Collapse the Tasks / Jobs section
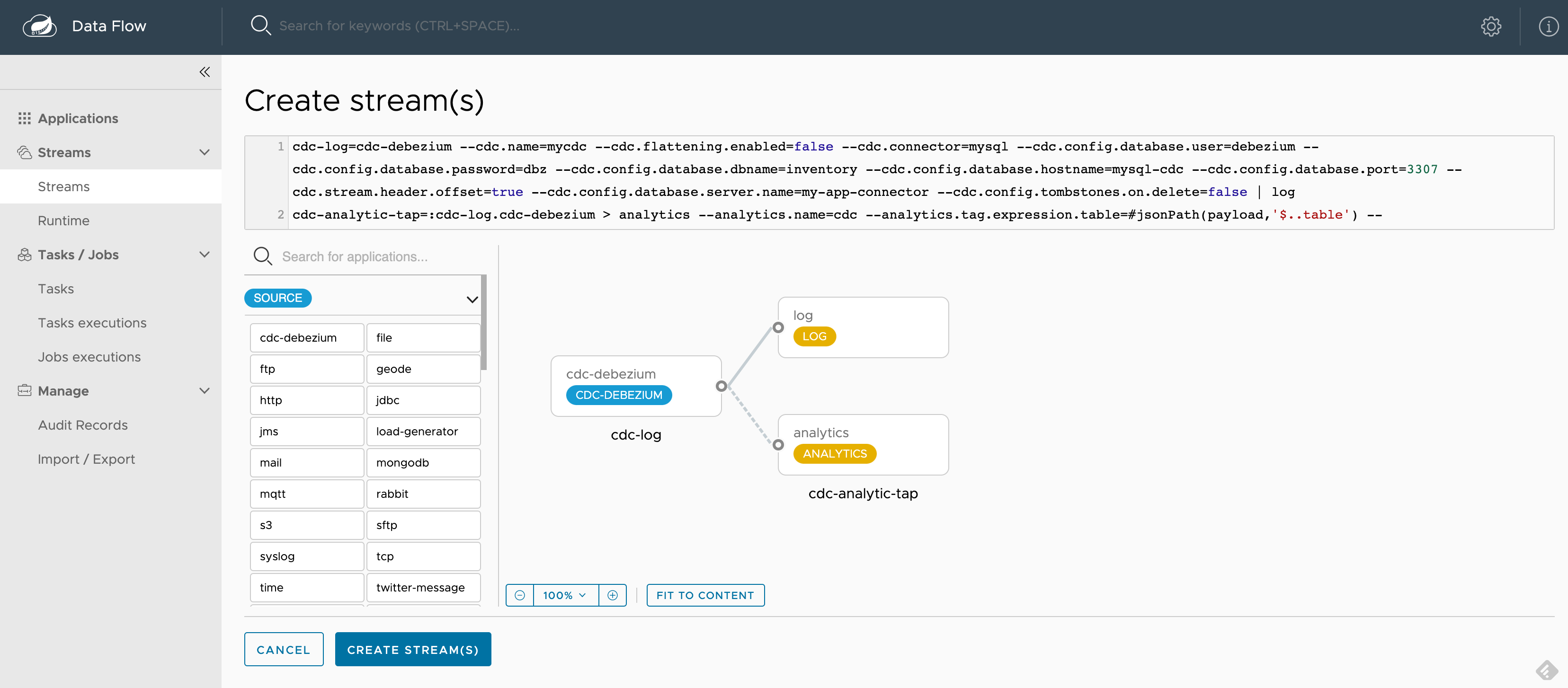The height and width of the screenshot is (688, 1568). point(205,254)
